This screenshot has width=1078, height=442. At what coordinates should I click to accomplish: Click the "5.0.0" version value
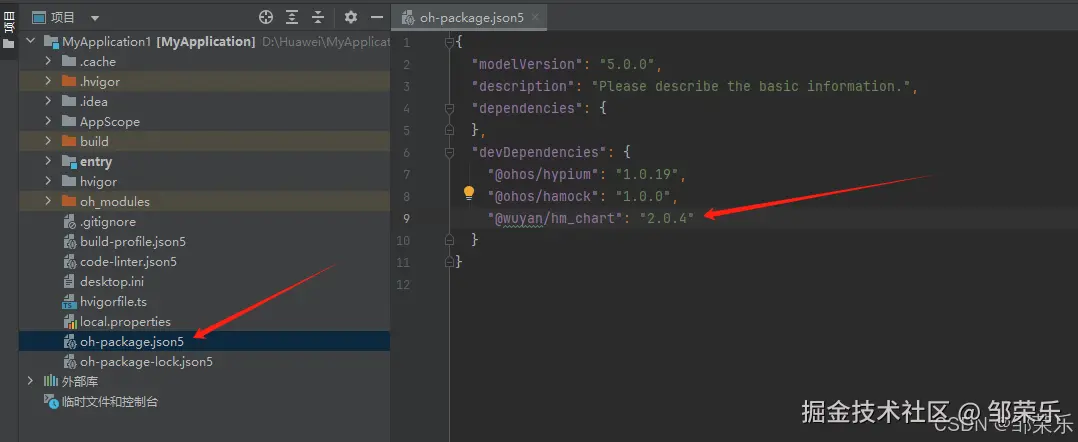(x=629, y=64)
